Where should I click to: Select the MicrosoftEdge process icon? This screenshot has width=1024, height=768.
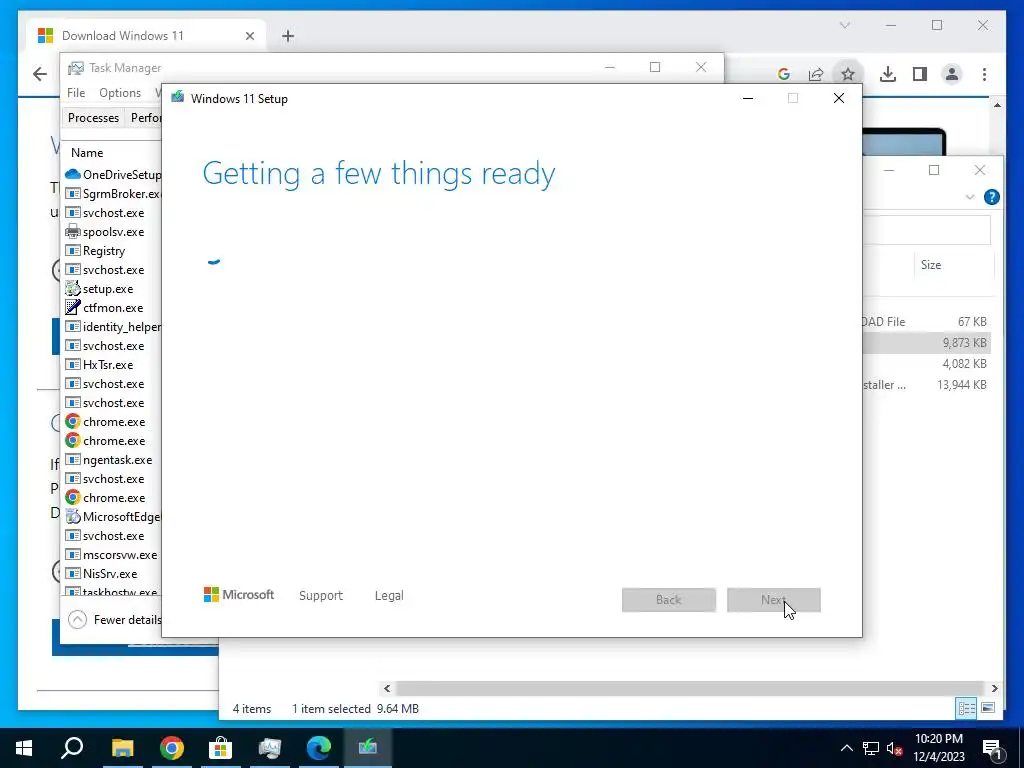click(72, 516)
